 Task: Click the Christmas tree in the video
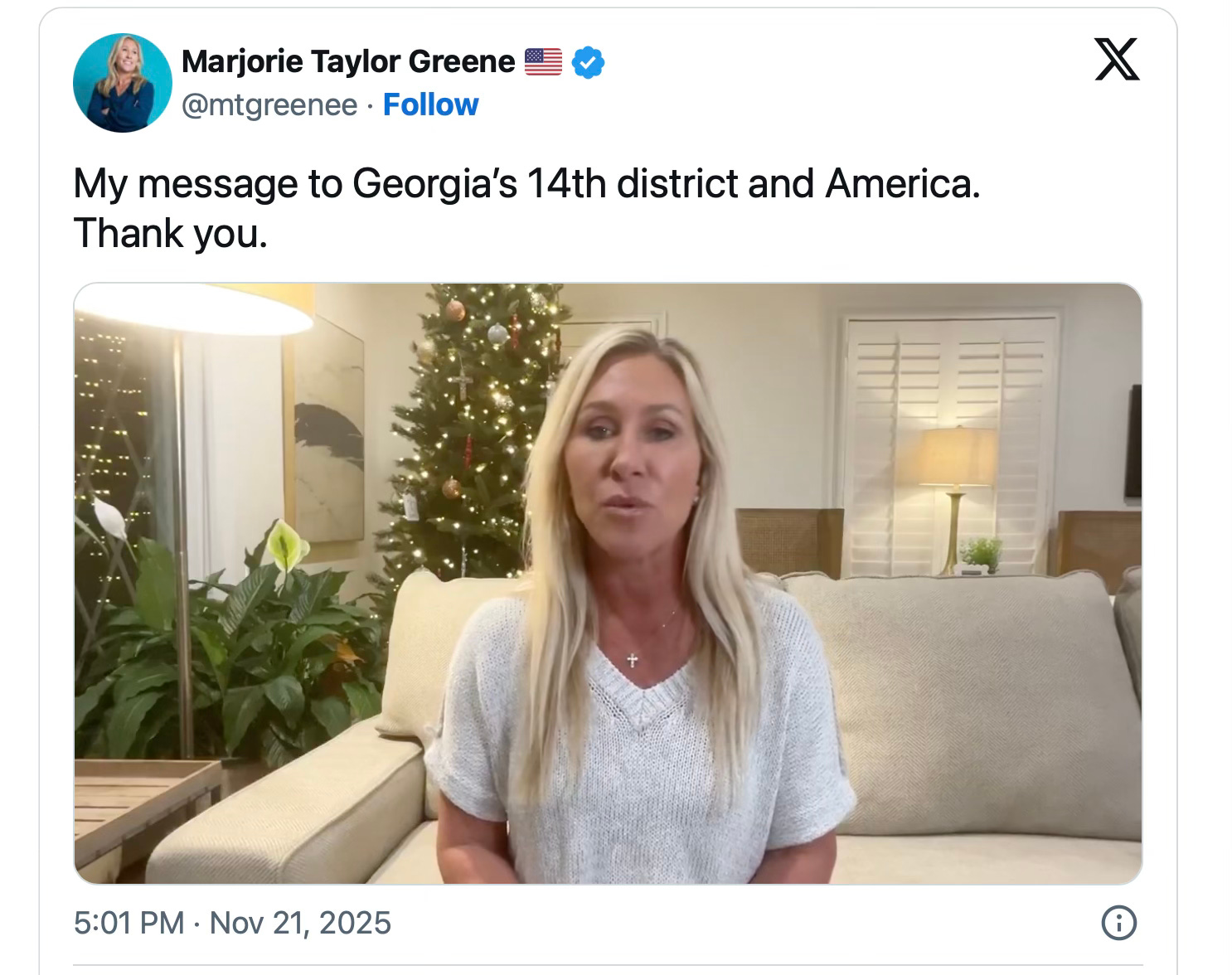[473, 431]
